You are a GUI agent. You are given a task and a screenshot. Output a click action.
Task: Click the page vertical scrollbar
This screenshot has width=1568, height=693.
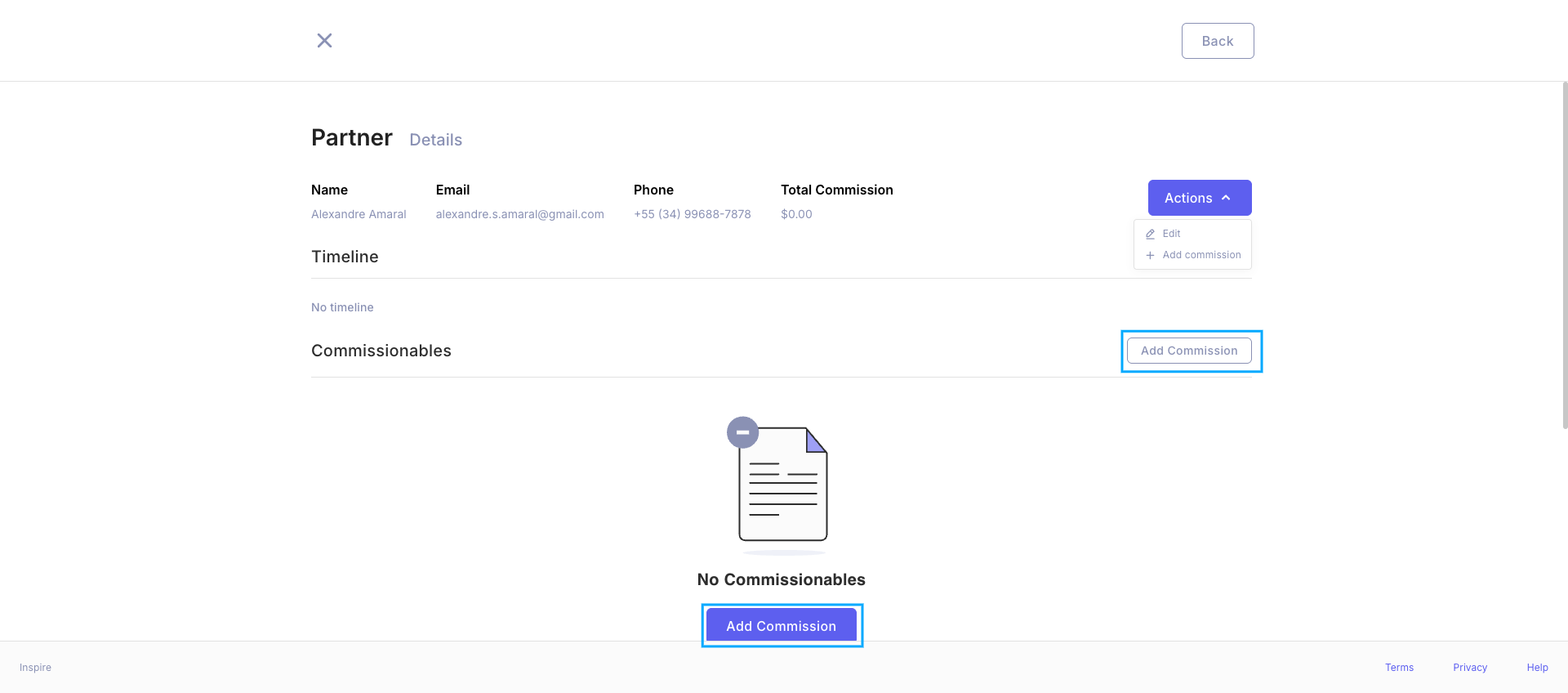(x=1564, y=255)
